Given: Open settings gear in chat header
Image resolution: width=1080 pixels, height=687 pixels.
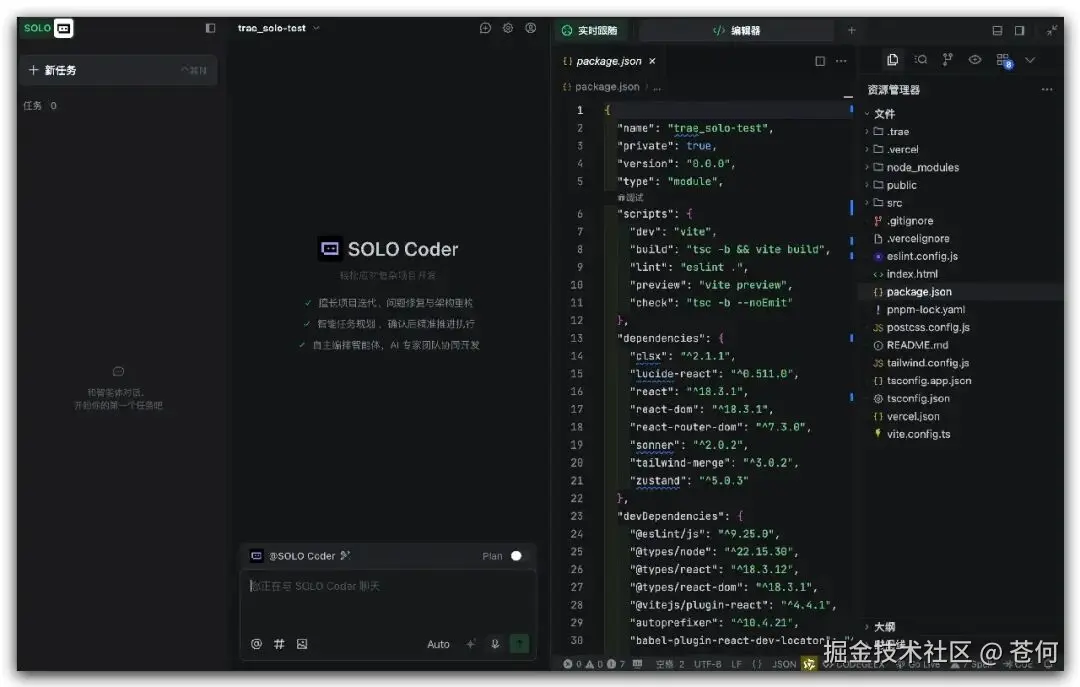Looking at the screenshot, I should (508, 28).
